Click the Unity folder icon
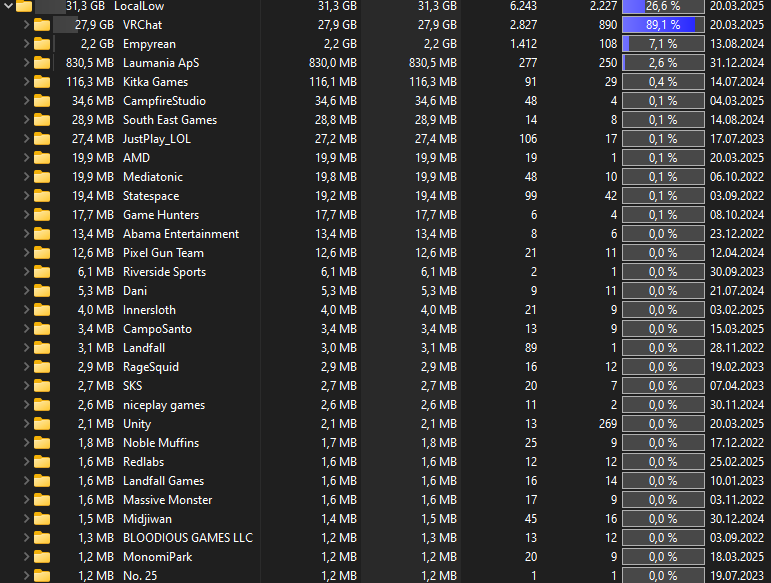This screenshot has width=771, height=583. [x=42, y=424]
